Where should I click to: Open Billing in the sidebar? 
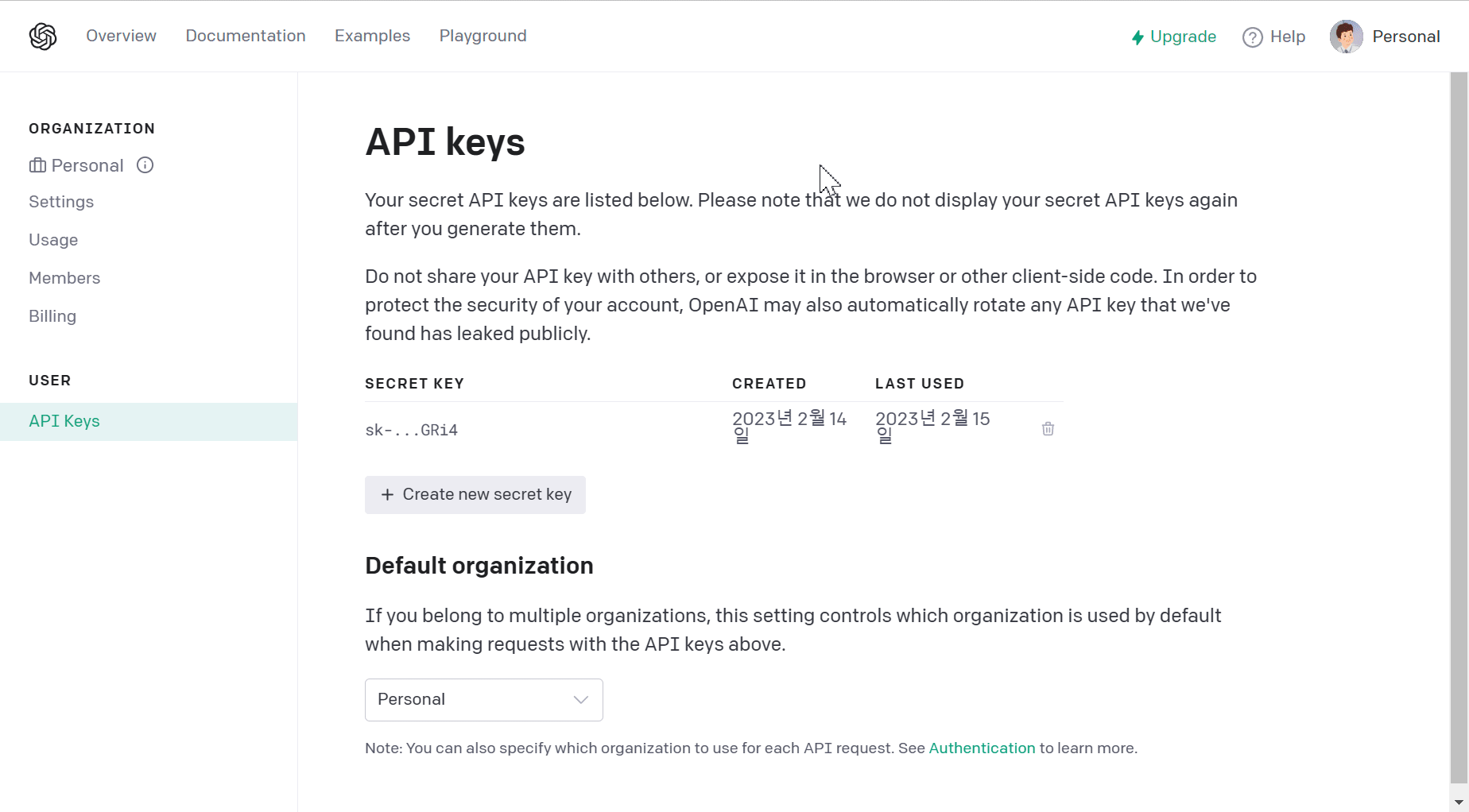tap(52, 316)
